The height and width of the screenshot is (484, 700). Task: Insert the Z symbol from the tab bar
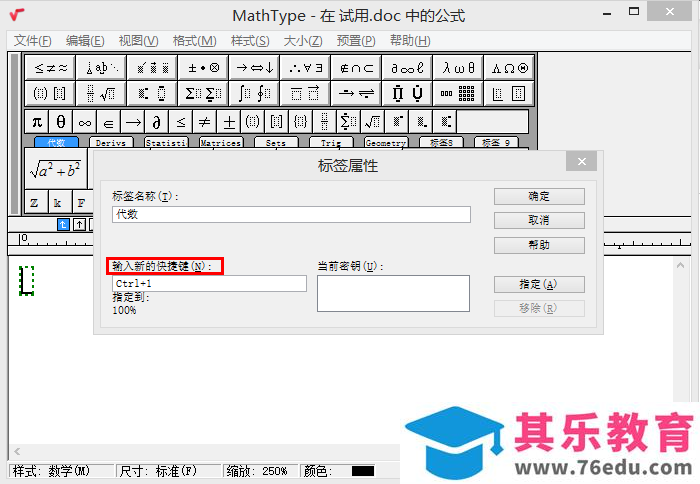coord(34,203)
